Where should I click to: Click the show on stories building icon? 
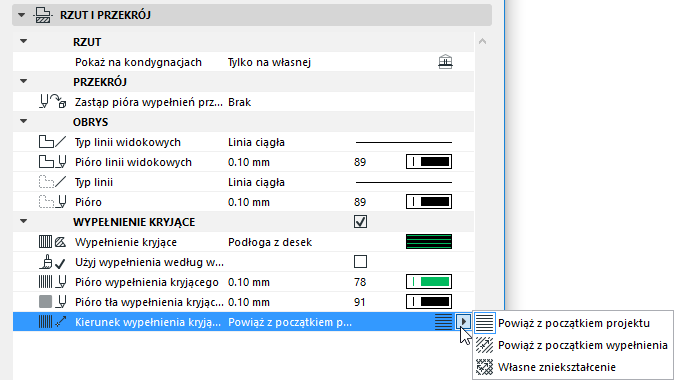click(x=445, y=62)
